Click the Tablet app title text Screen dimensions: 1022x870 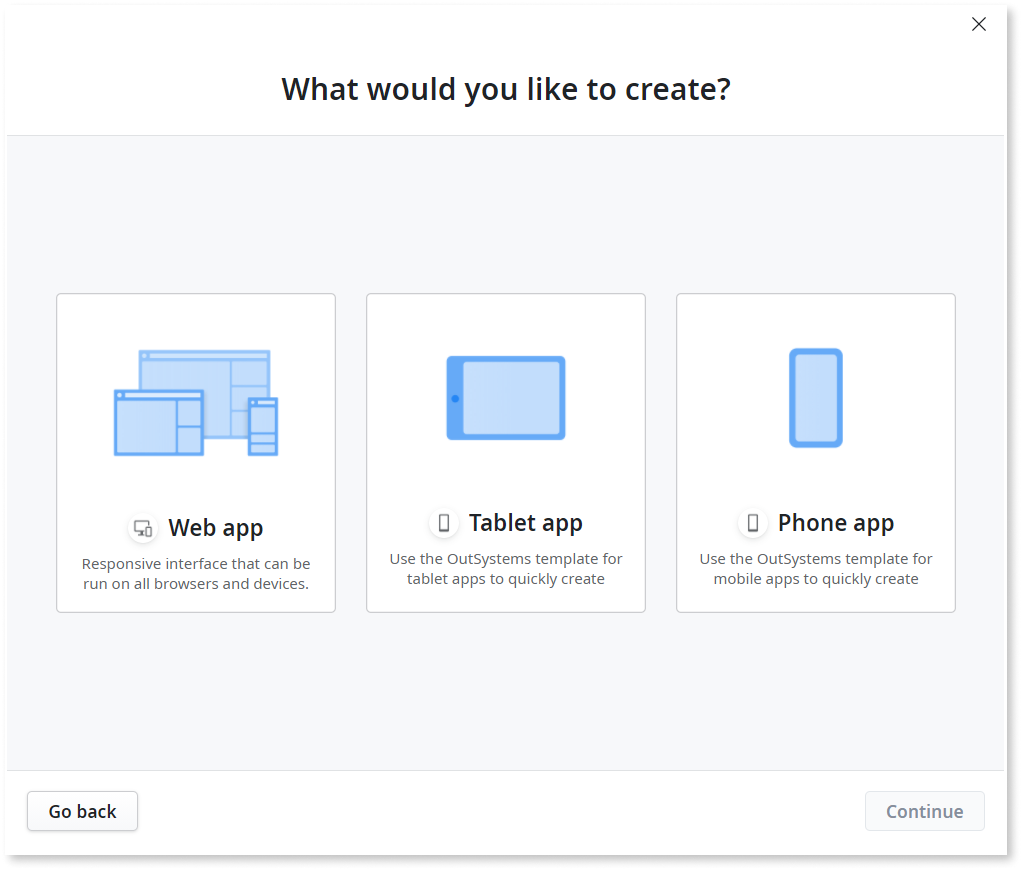(525, 522)
